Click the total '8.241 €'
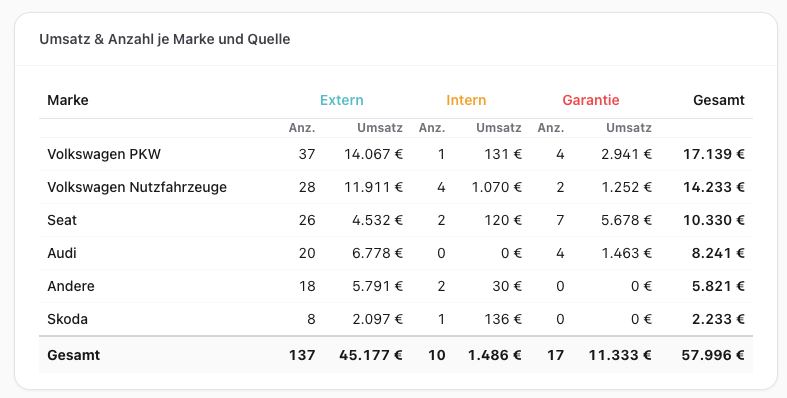787x398 pixels. [718, 253]
